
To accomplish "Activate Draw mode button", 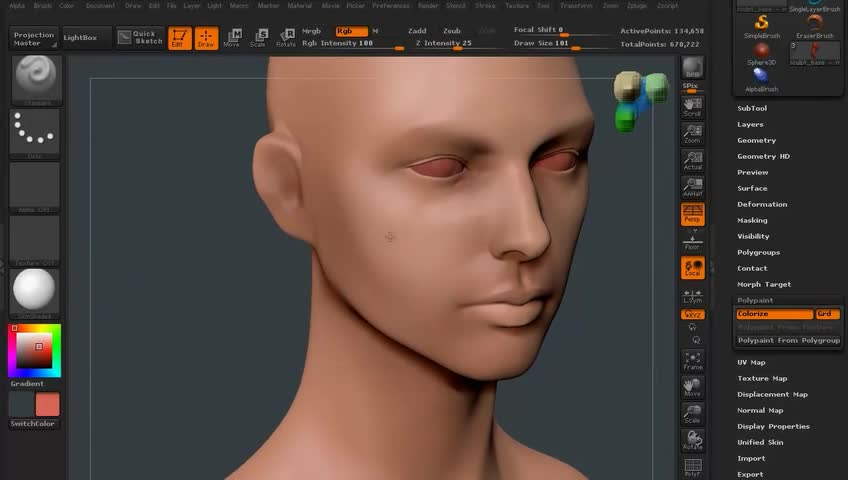I will tap(206, 38).
